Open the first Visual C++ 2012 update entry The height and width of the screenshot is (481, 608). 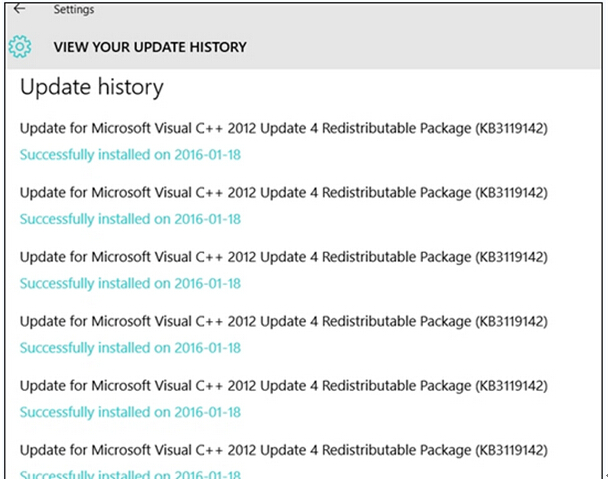pyautogui.click(x=283, y=128)
